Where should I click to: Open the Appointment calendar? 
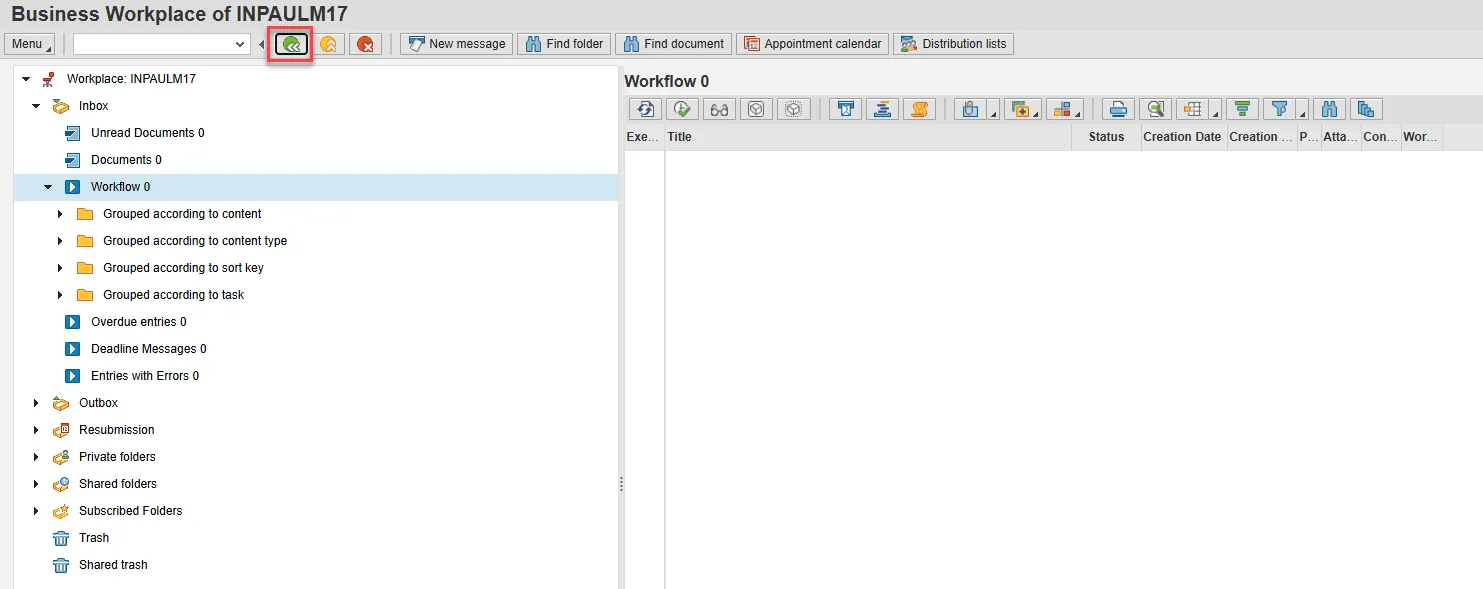coord(812,44)
